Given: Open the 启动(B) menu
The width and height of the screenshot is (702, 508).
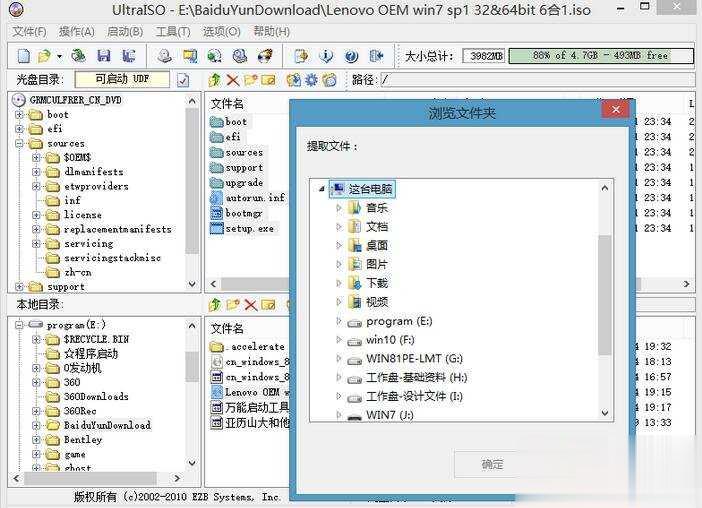Looking at the screenshot, I should coord(125,32).
